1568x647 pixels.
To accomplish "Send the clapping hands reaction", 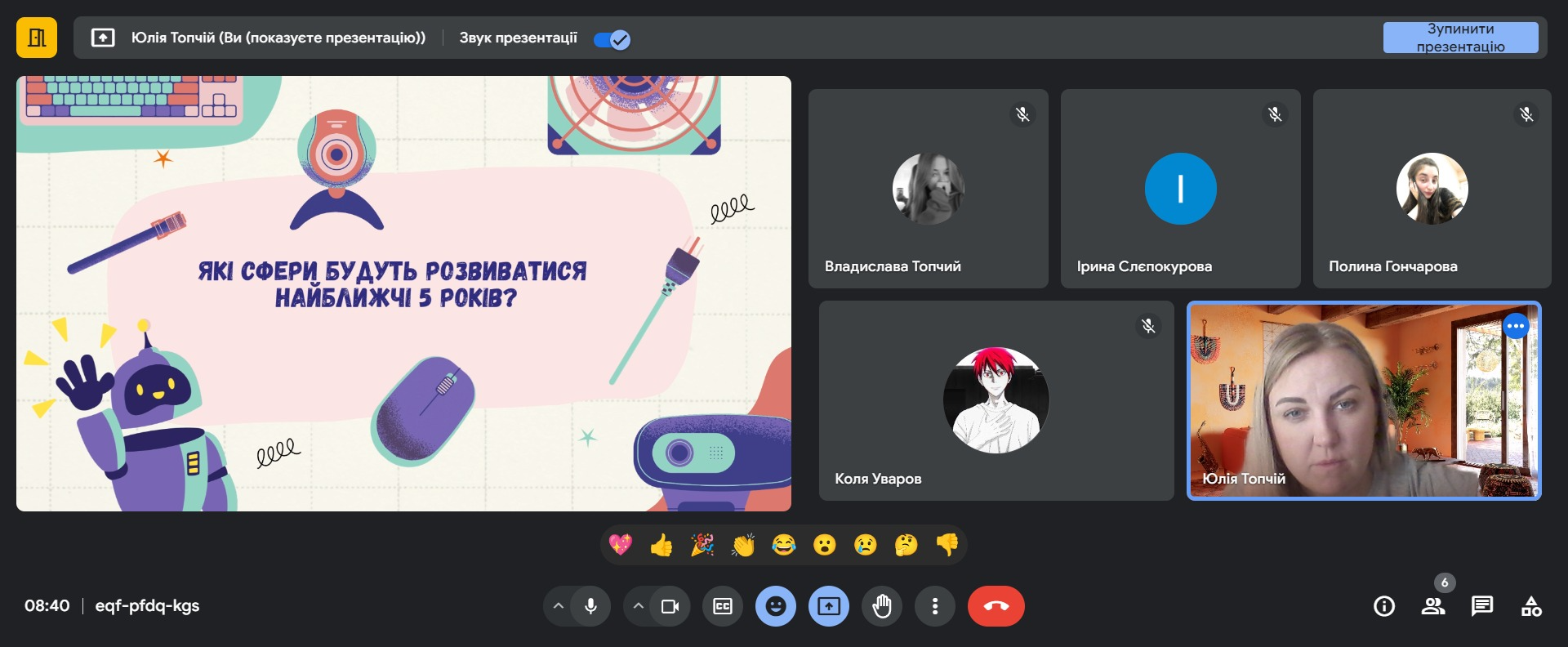I will [x=743, y=545].
